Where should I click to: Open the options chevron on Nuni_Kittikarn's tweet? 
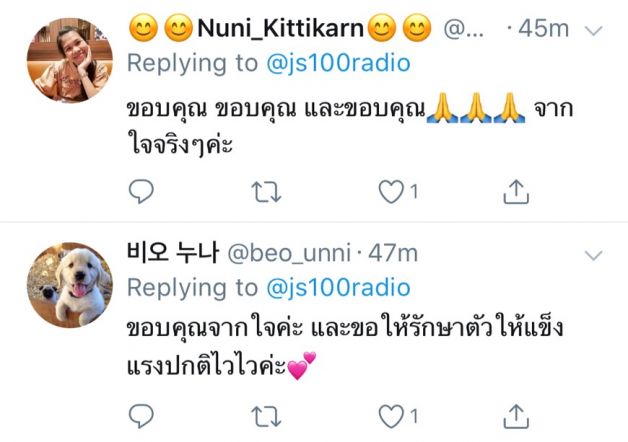594,30
